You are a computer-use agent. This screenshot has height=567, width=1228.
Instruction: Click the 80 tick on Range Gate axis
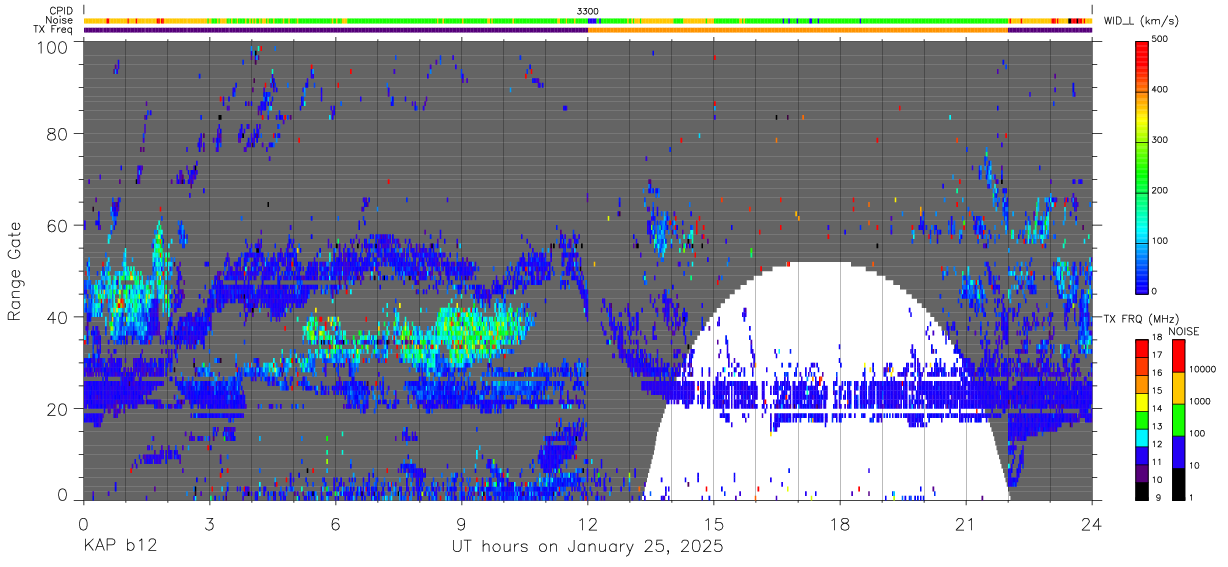click(x=58, y=134)
